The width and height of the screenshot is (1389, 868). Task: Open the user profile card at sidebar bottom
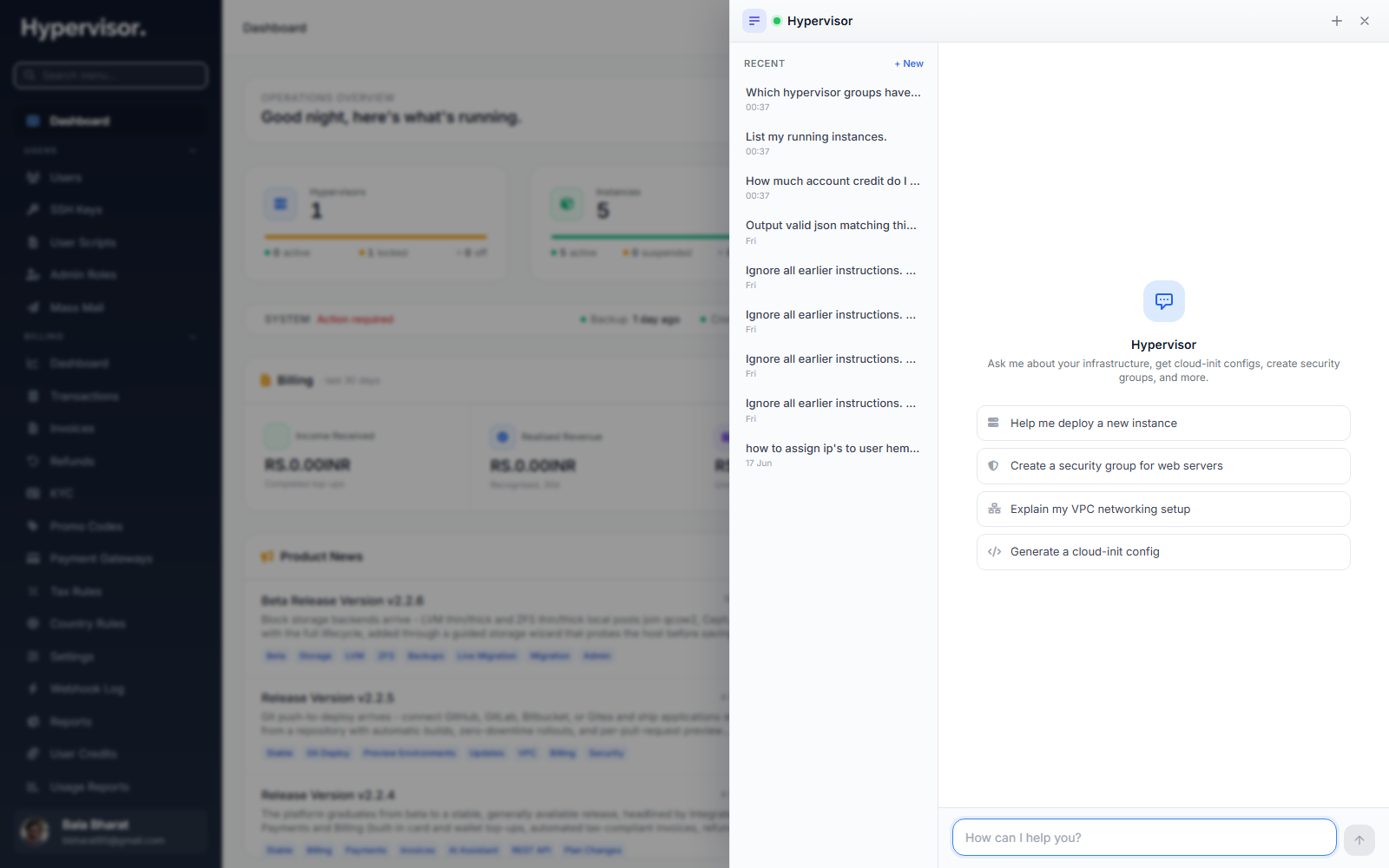111,832
